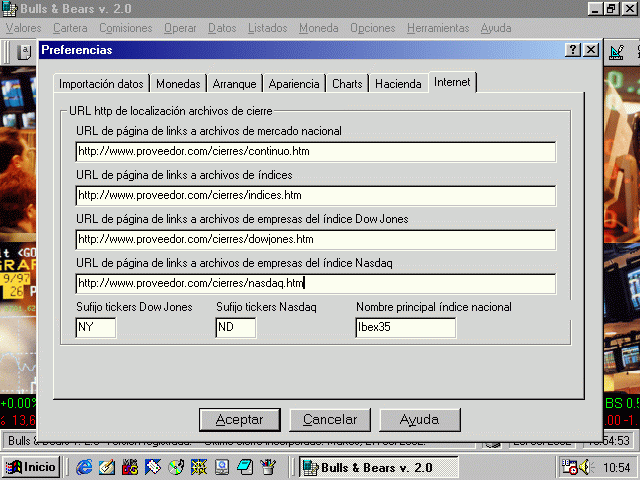Open the Operar menu
Viewport: 640px width, 480px height.
(x=180, y=28)
